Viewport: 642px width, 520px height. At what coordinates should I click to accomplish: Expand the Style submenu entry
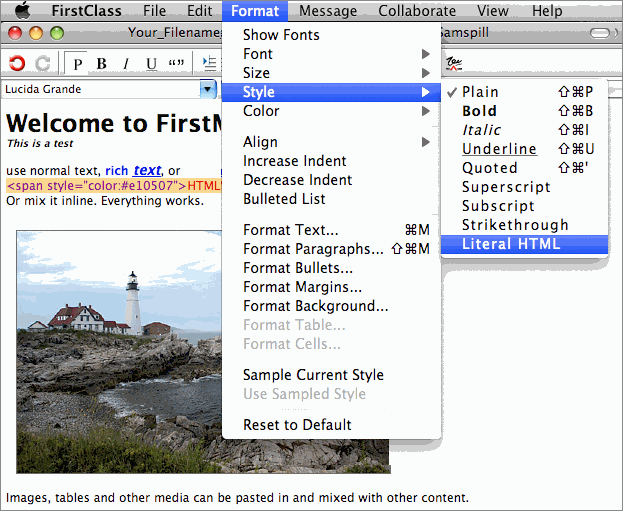point(331,92)
